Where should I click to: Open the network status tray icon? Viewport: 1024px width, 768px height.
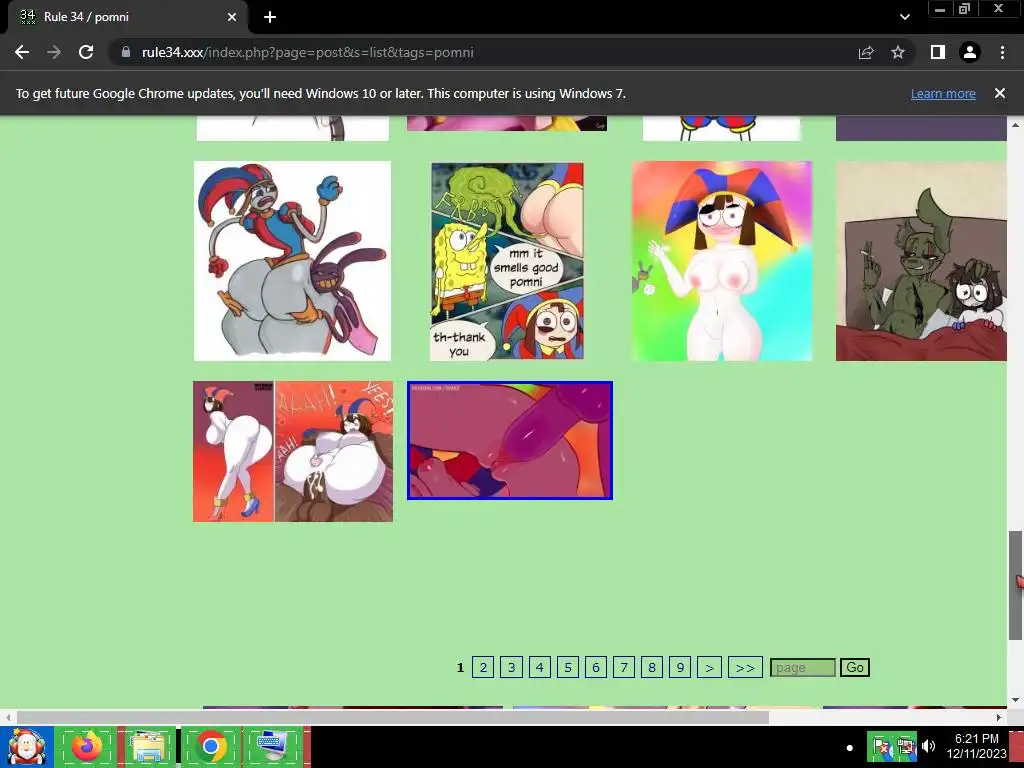905,747
